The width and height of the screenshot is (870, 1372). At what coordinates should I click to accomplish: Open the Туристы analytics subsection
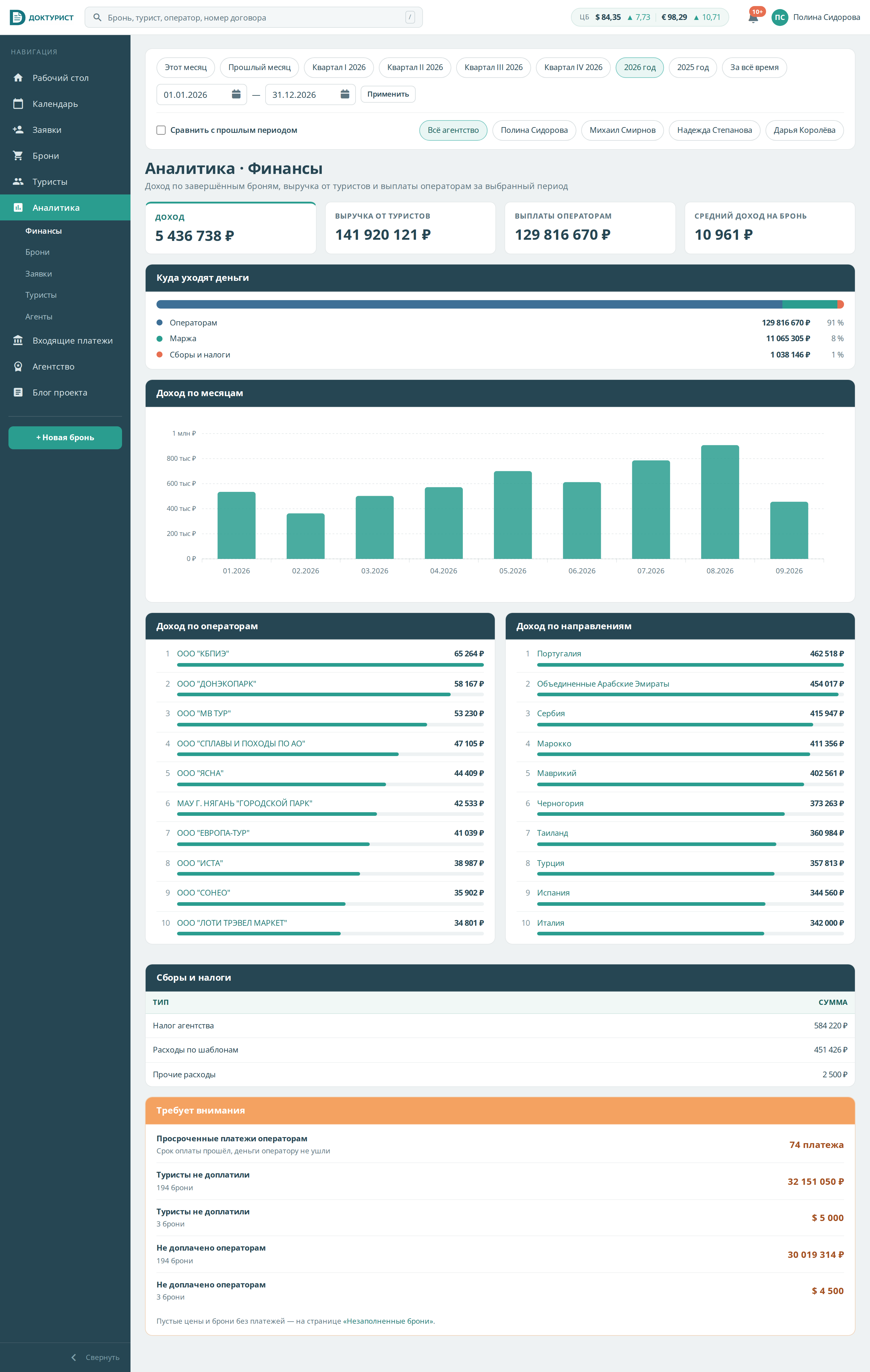click(x=41, y=295)
